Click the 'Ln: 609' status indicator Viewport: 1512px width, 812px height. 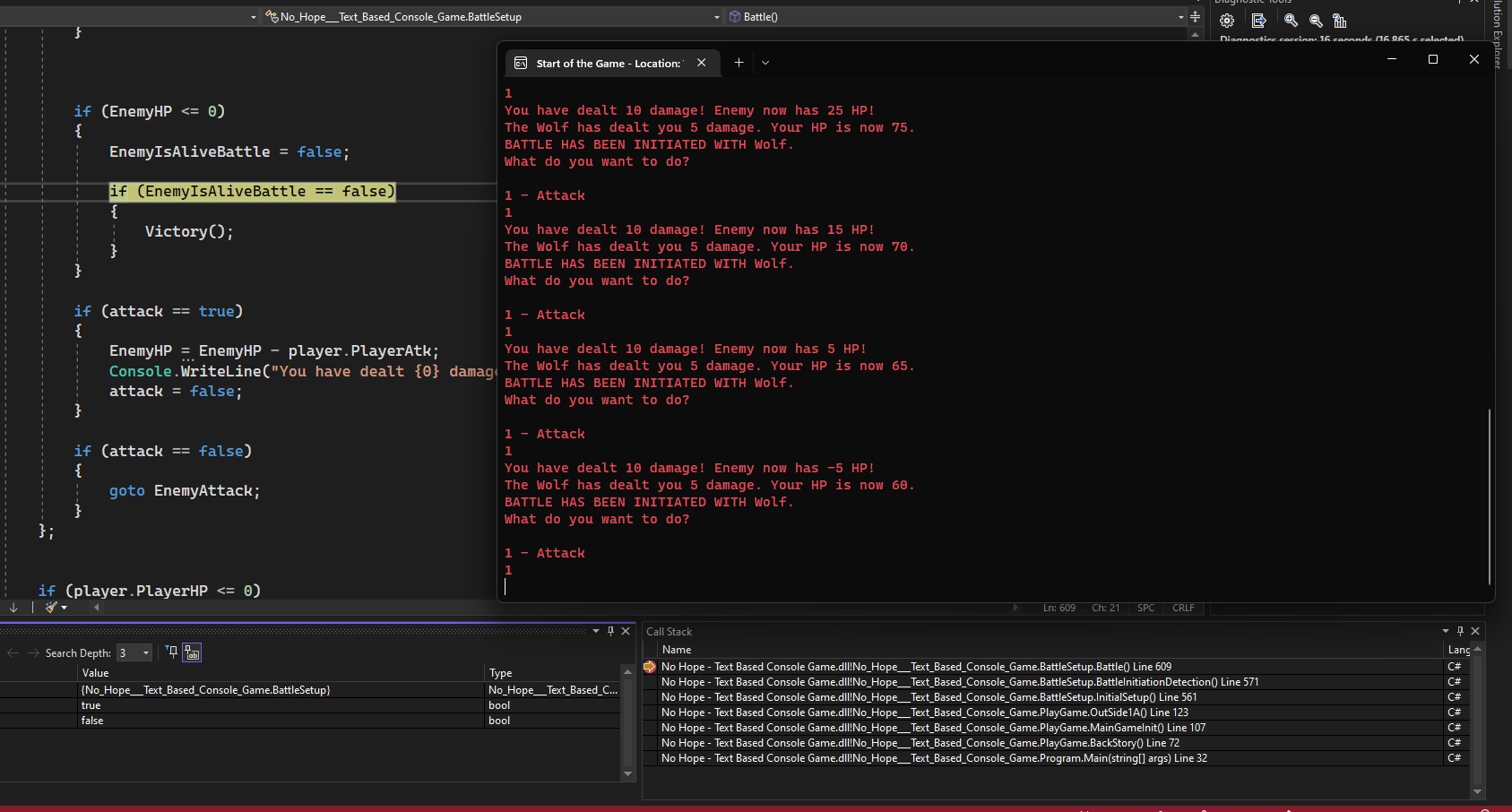point(1058,608)
